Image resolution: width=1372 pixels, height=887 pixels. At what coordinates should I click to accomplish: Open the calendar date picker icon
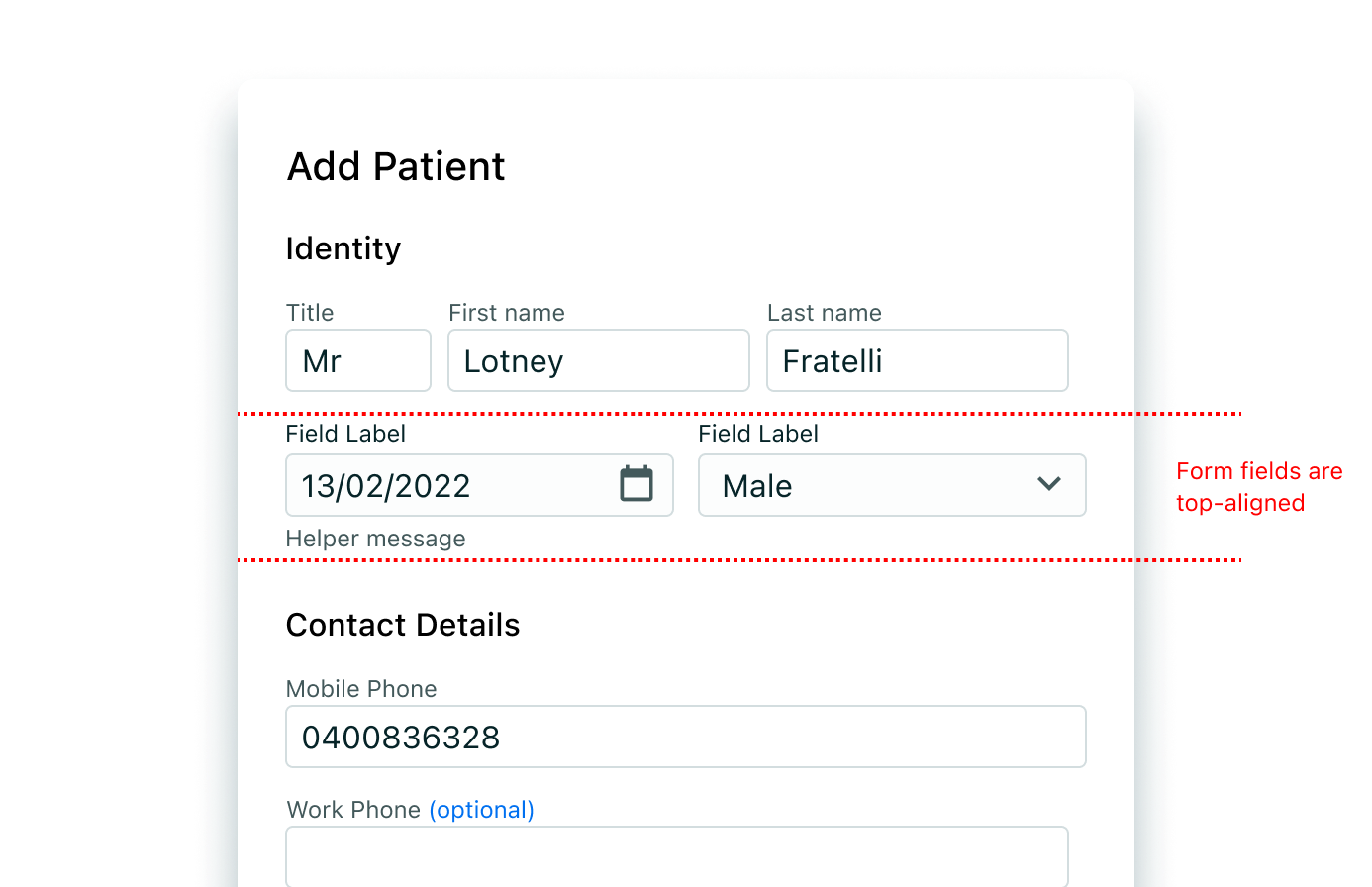pyautogui.click(x=637, y=484)
